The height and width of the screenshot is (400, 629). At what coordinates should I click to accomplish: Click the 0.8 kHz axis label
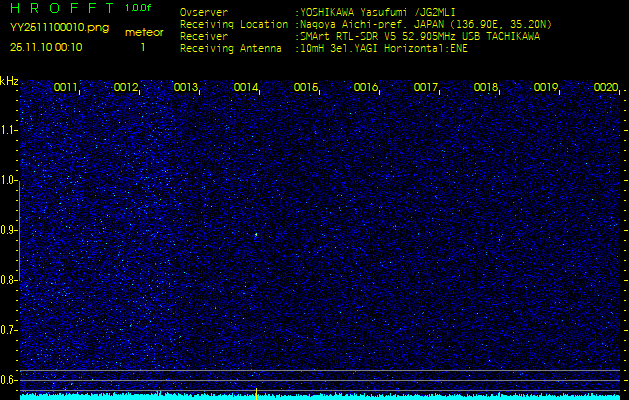9,280
